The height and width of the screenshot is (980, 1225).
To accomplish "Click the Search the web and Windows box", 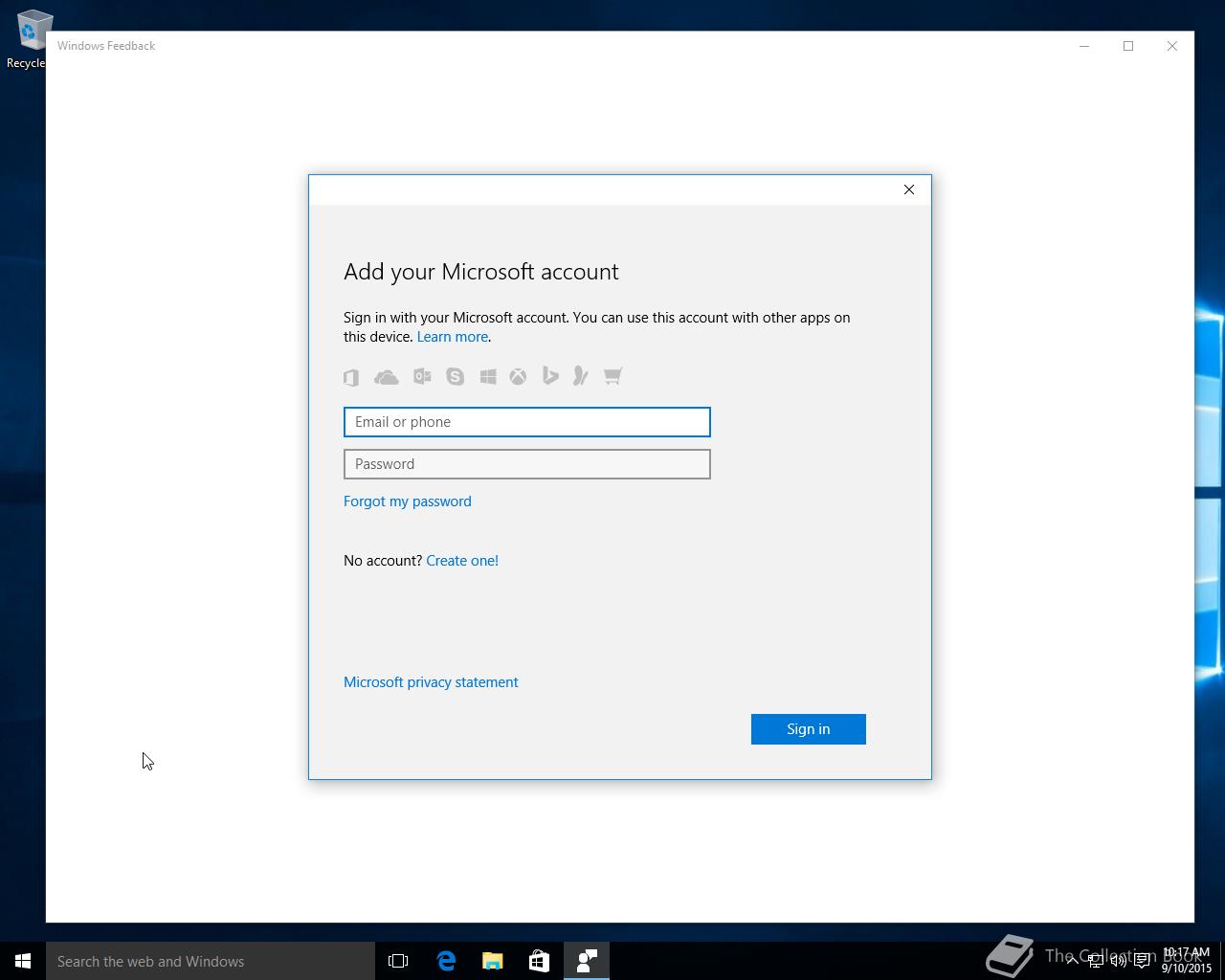I will point(211,961).
